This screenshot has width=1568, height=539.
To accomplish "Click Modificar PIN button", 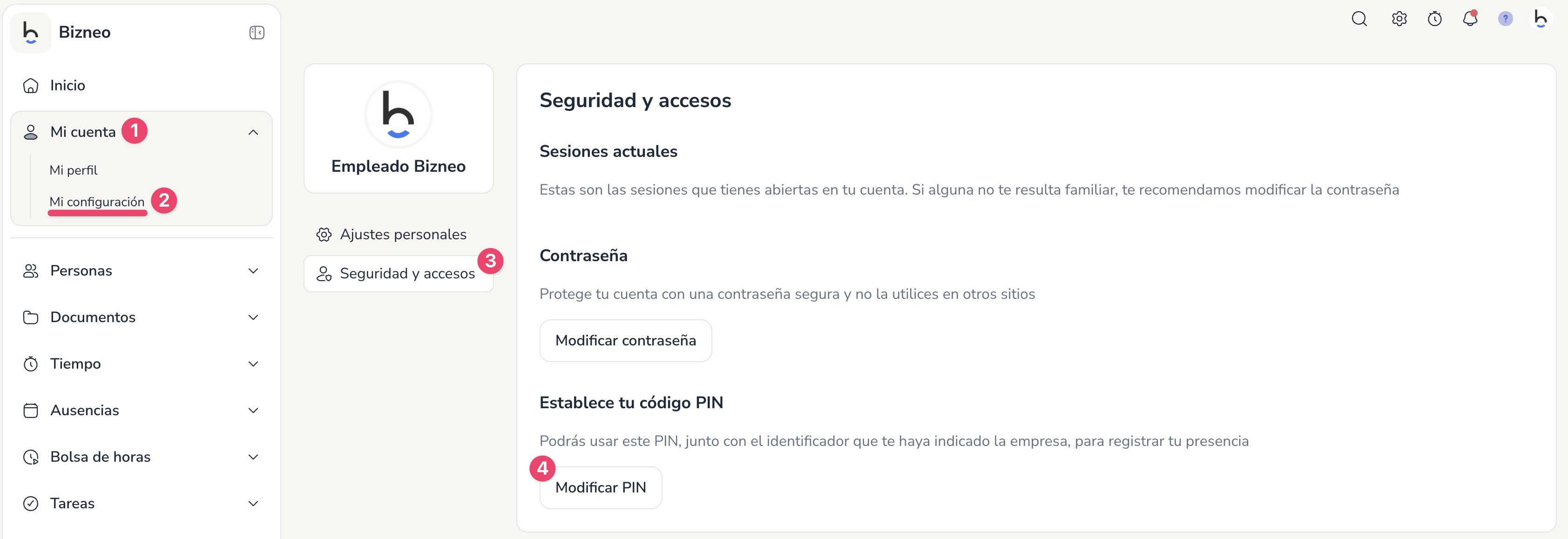I will [600, 488].
